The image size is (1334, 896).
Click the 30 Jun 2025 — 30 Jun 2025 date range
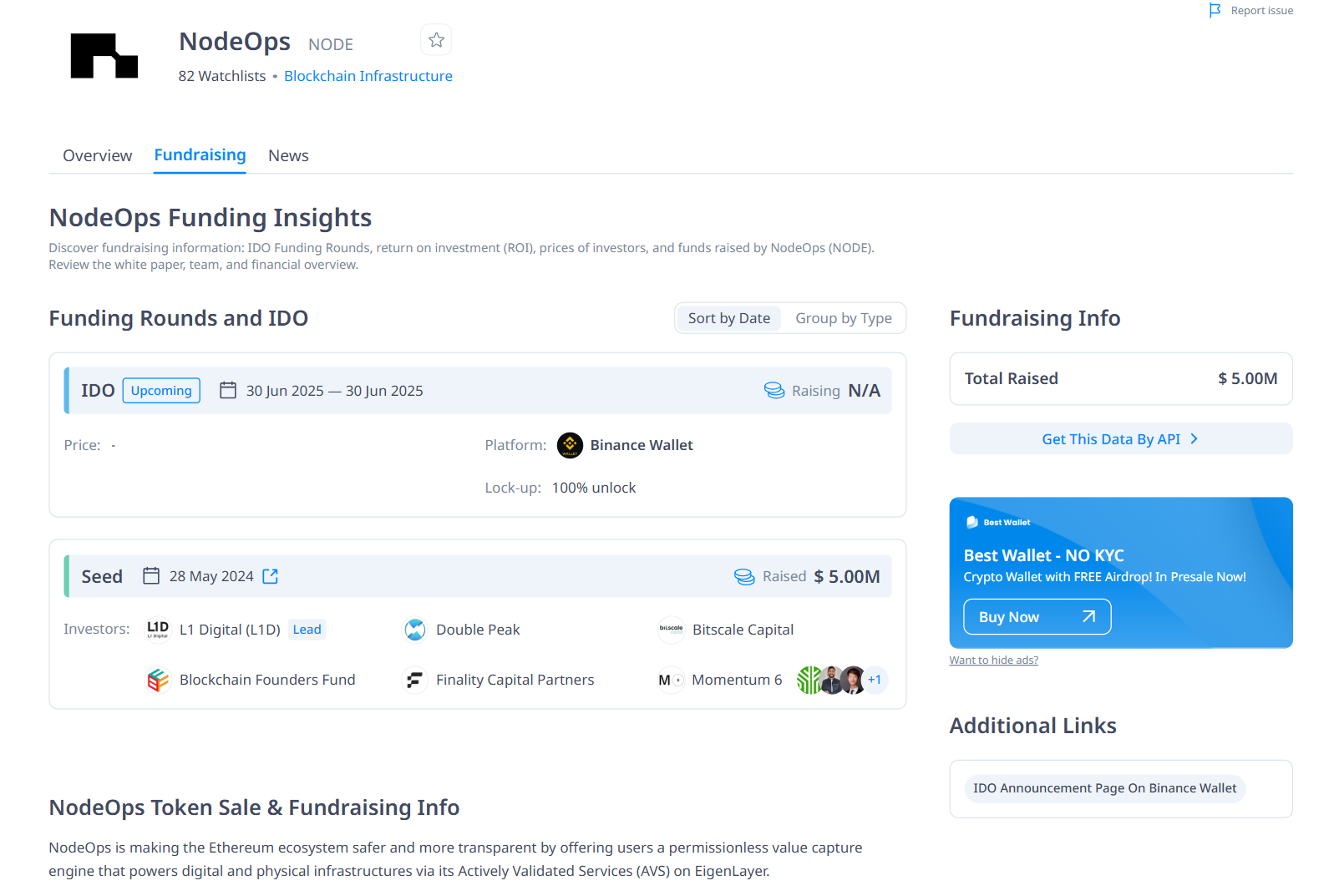(334, 391)
